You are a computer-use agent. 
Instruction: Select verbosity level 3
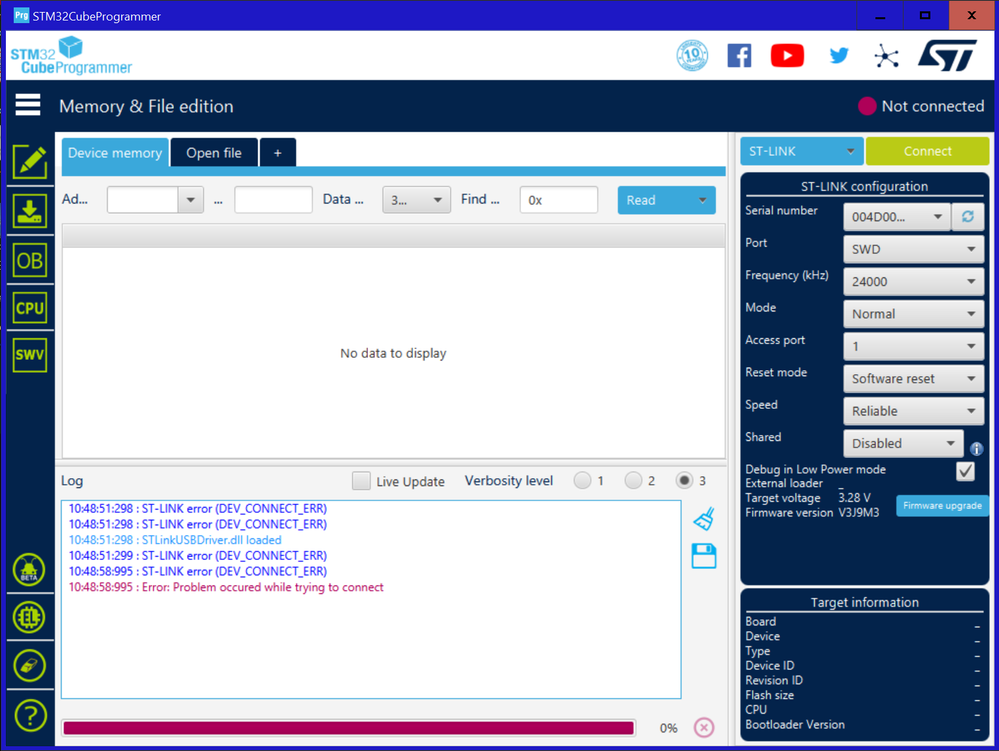click(x=684, y=480)
